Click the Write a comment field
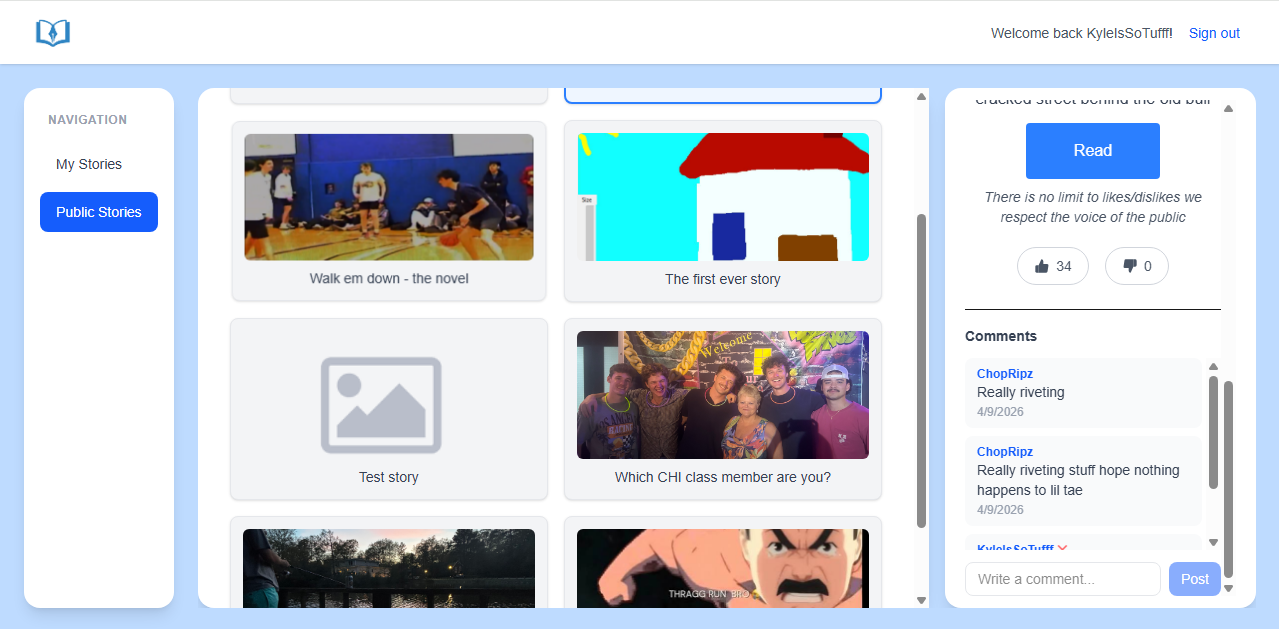Screen dimensions: 1279x629 point(1063,579)
